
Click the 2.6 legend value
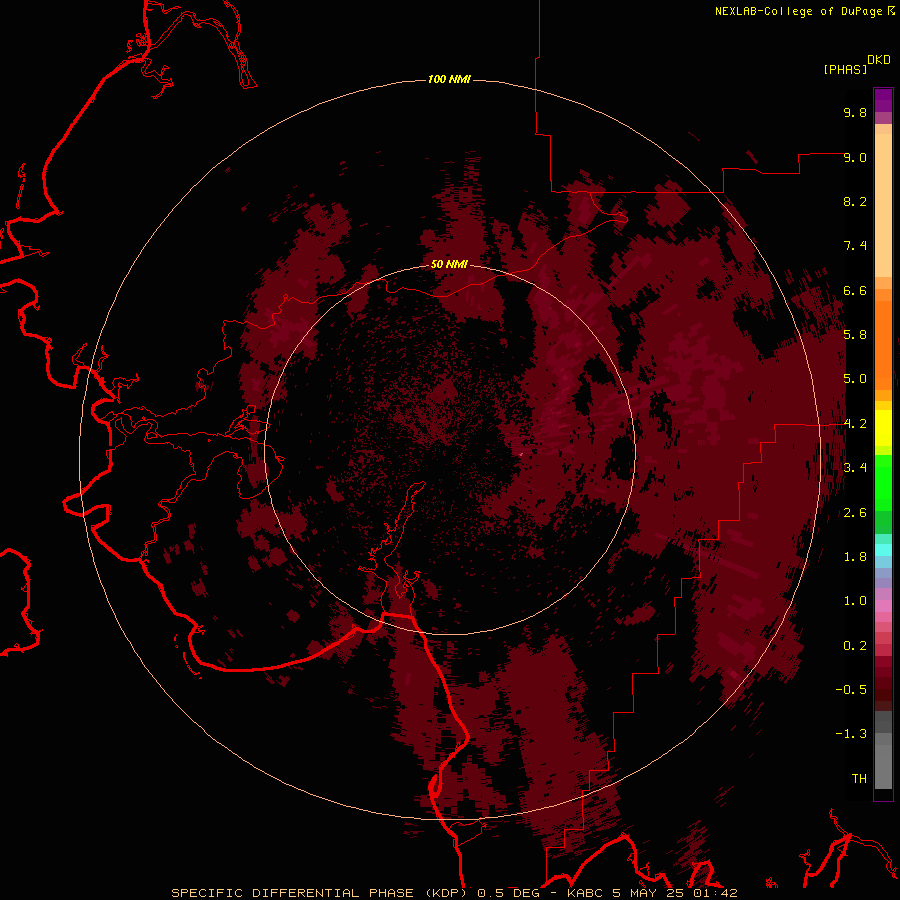(x=855, y=513)
